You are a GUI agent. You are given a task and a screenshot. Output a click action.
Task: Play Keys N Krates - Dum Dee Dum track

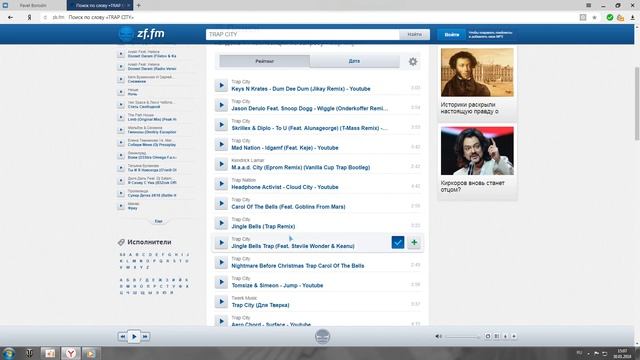coord(221,85)
